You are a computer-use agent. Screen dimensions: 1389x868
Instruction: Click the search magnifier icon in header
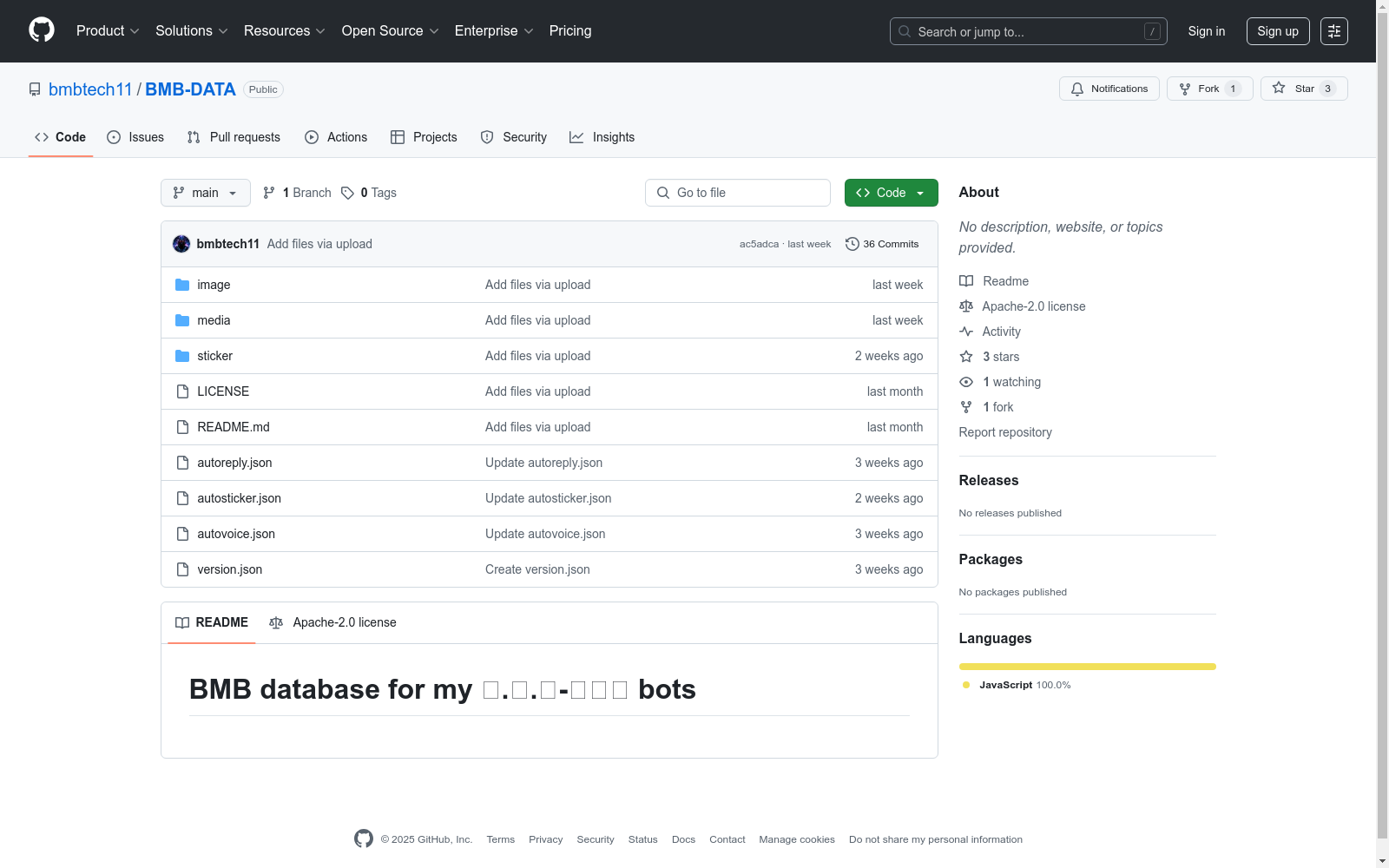905,31
